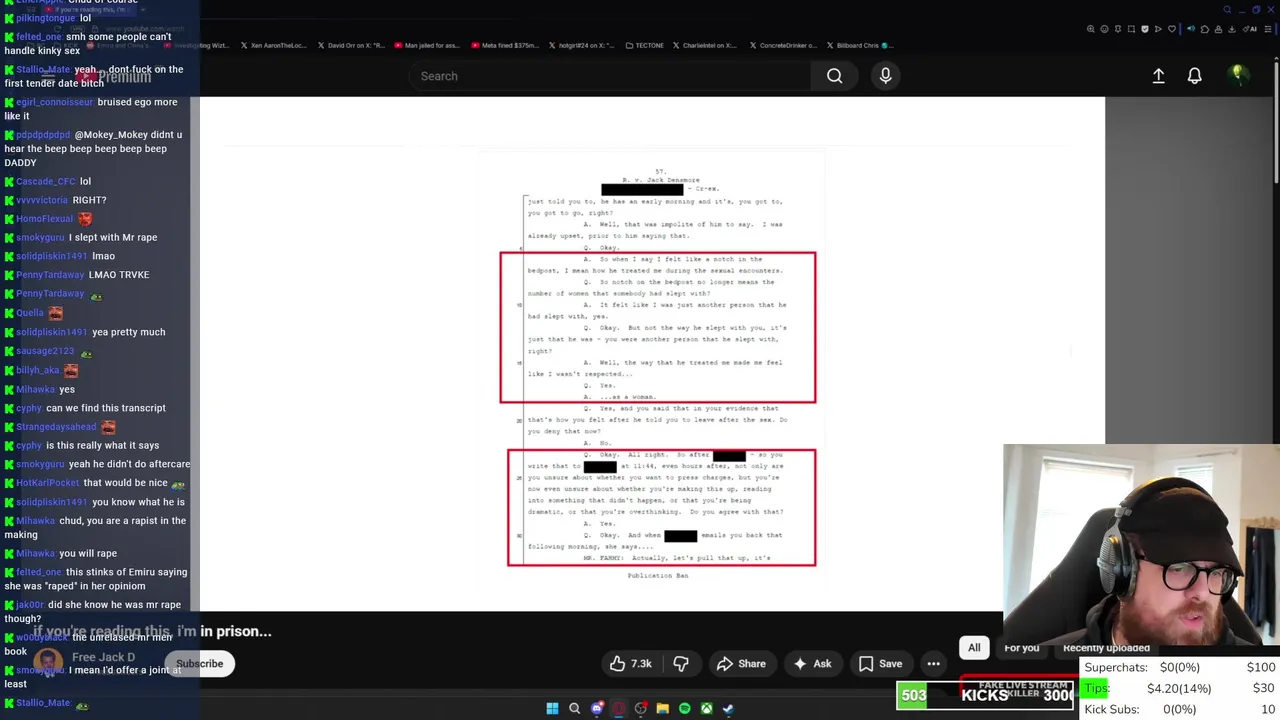Screen dimensions: 1280x720
Task: Click the browser zoom magnifier icon
Action: [x=1090, y=29]
